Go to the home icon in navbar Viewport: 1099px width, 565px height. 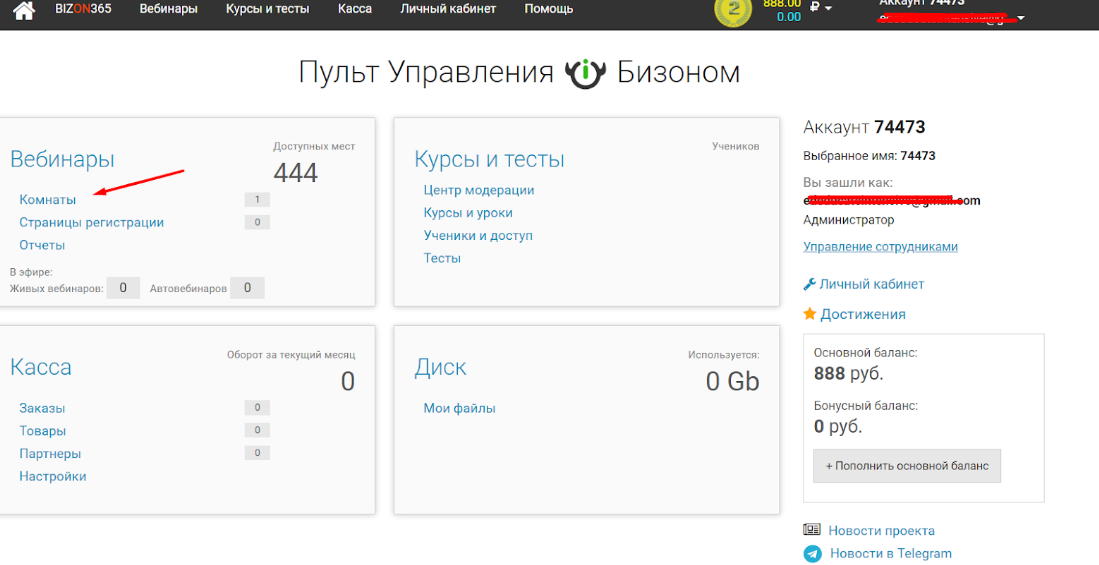[24, 11]
